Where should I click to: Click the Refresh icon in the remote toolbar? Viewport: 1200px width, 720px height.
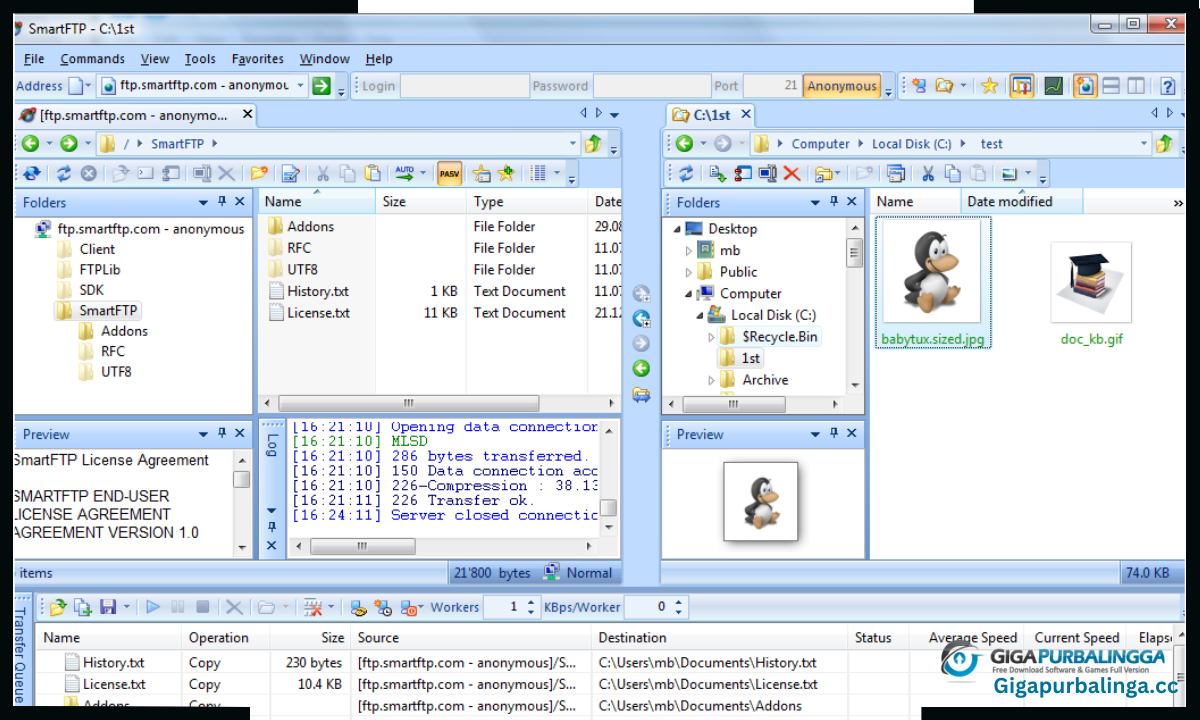[64, 173]
